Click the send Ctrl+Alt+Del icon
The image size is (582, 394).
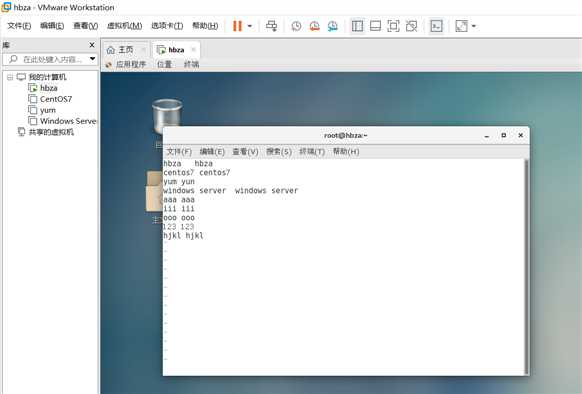pyautogui.click(x=271, y=26)
